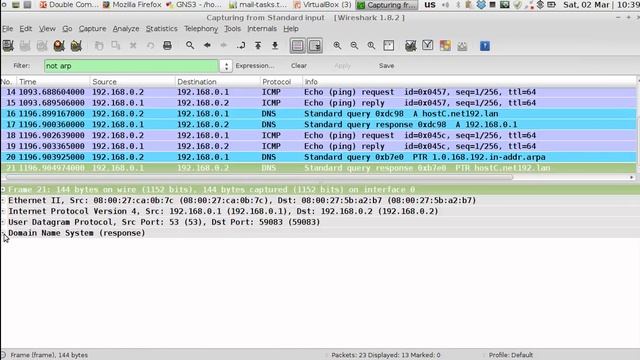This screenshot has height=360, width=640.
Task: Switch to Mozilla Firefox in taskbar
Action: (x=131, y=5)
